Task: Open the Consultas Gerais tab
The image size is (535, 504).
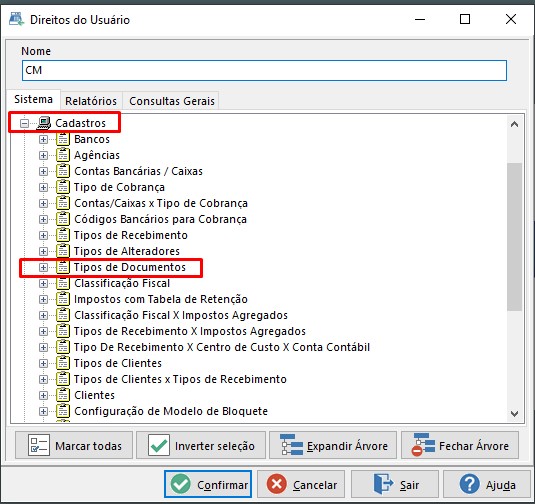Action: 172,101
